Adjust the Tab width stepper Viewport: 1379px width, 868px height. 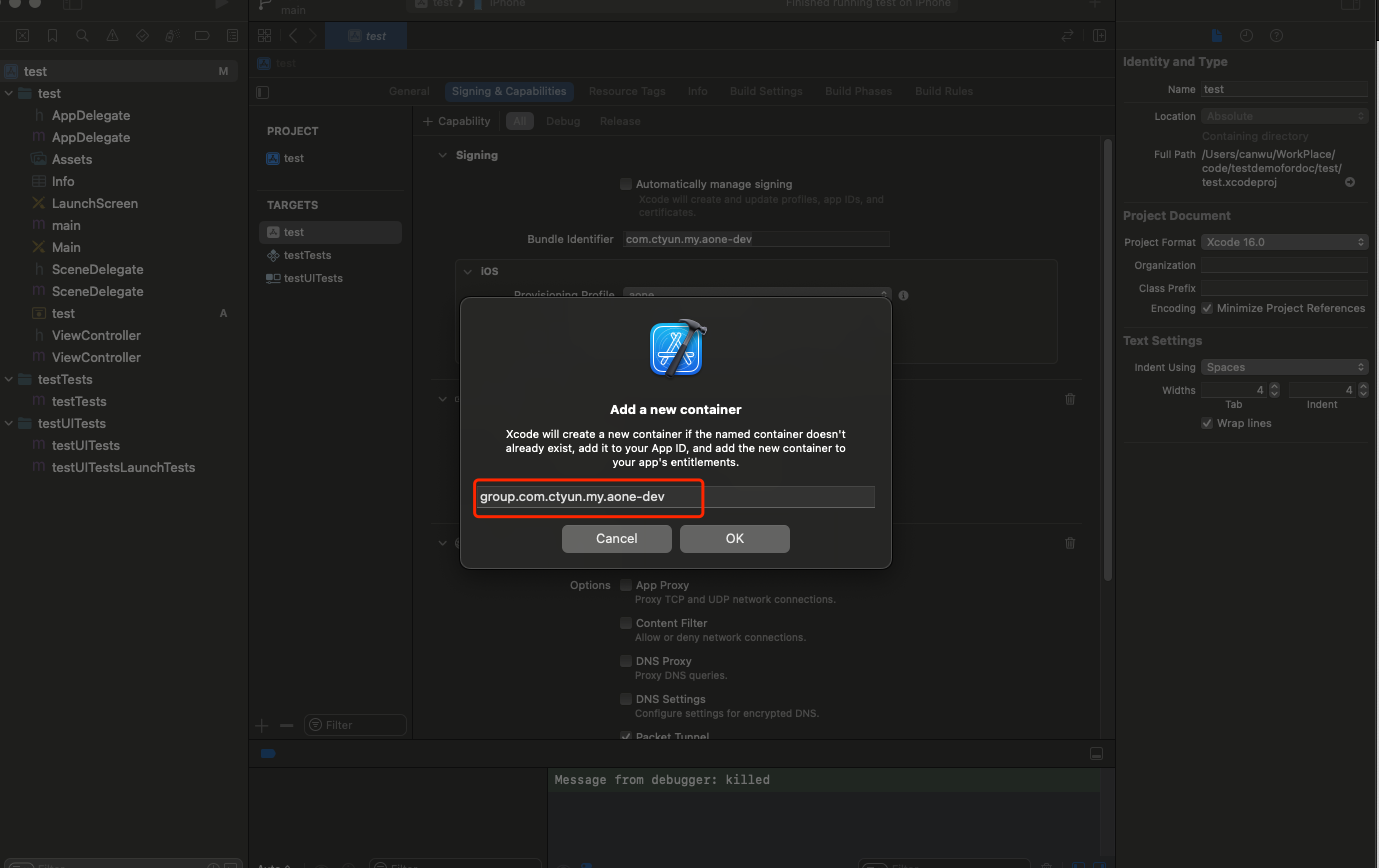pos(1274,390)
